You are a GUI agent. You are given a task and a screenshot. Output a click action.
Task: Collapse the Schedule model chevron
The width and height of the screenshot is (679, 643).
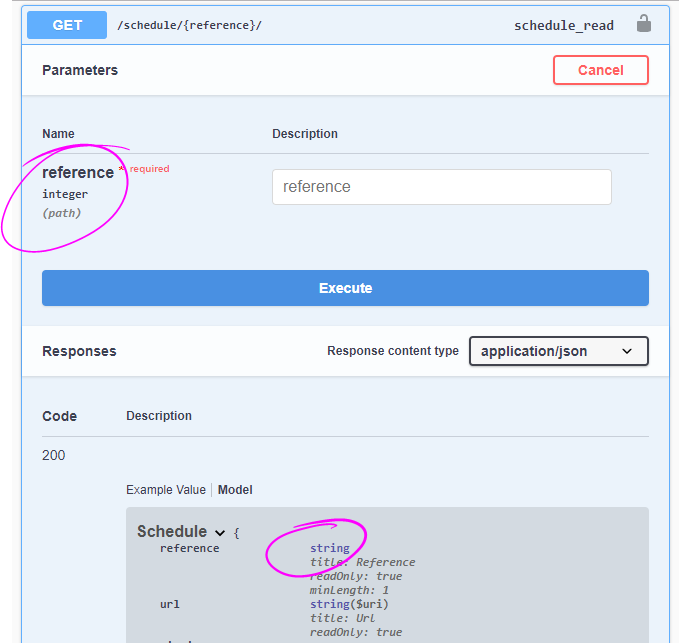[x=220, y=533]
